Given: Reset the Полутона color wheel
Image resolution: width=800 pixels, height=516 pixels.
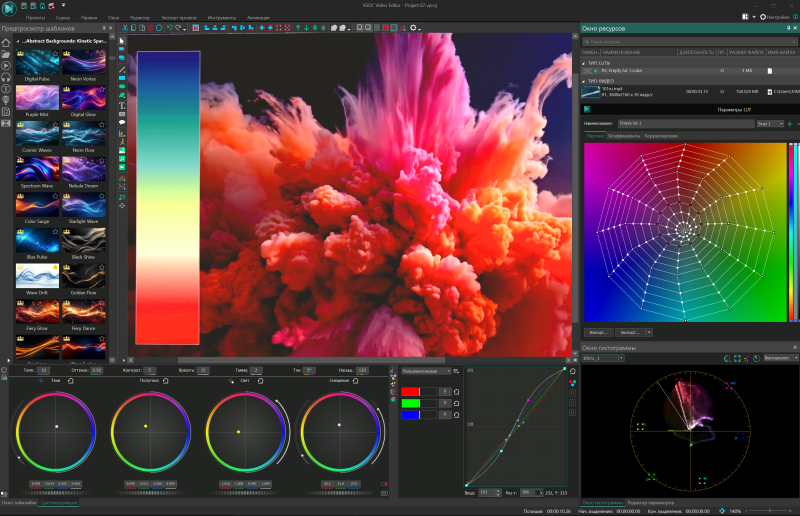Looking at the screenshot, I should tap(166, 381).
